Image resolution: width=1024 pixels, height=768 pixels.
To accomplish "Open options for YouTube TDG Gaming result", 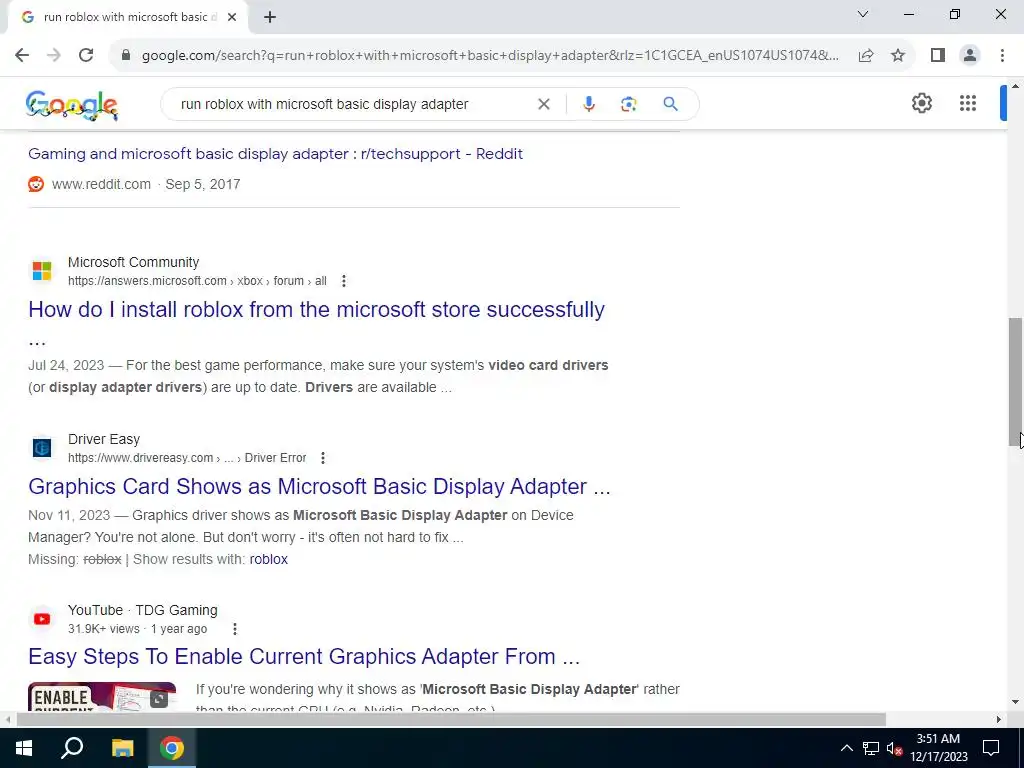I will pos(234,629).
